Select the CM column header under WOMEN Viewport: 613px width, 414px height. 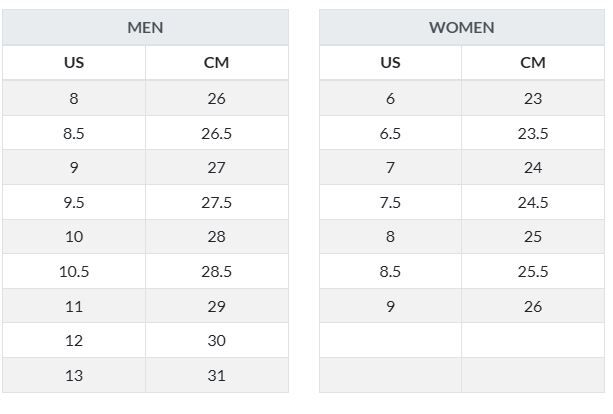533,62
